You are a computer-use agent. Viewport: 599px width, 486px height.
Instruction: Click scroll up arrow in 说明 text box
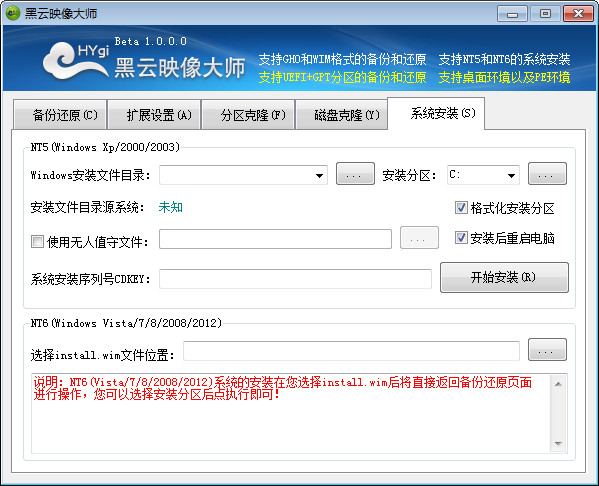pos(558,384)
